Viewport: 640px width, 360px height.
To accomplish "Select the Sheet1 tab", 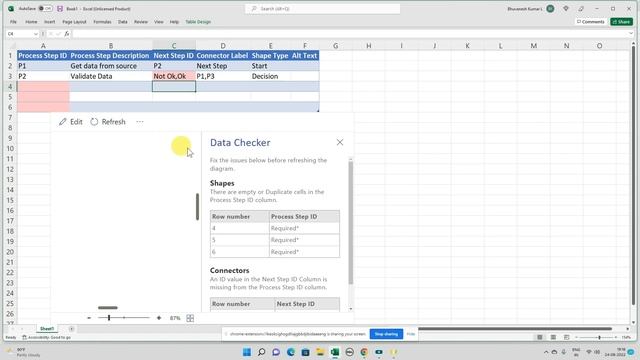I will (x=47, y=329).
